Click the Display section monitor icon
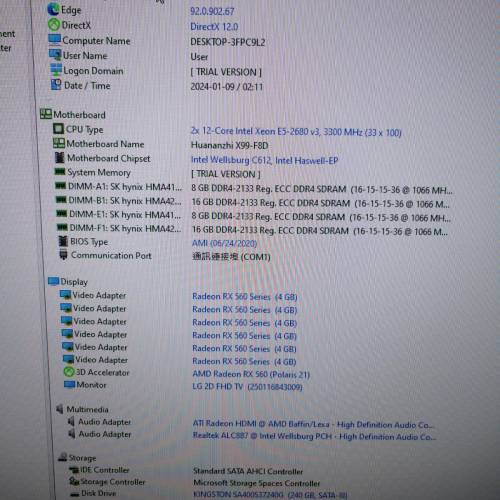 53,281
